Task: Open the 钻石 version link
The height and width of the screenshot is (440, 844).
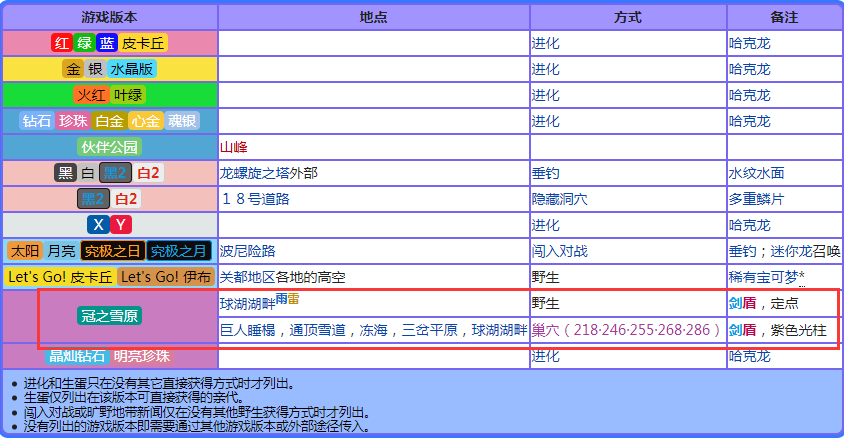Action: (x=37, y=121)
